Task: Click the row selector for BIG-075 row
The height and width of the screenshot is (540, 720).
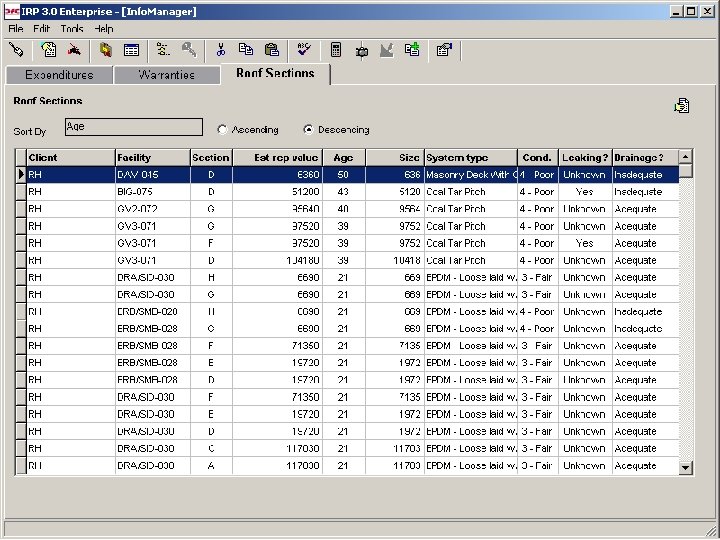Action: [21, 191]
